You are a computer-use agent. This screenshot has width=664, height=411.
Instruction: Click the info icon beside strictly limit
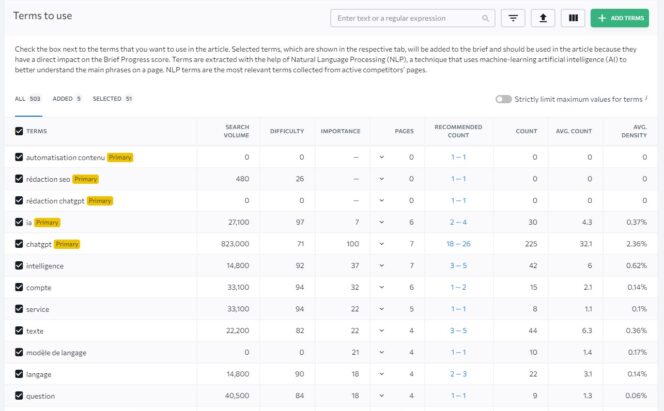pos(647,99)
